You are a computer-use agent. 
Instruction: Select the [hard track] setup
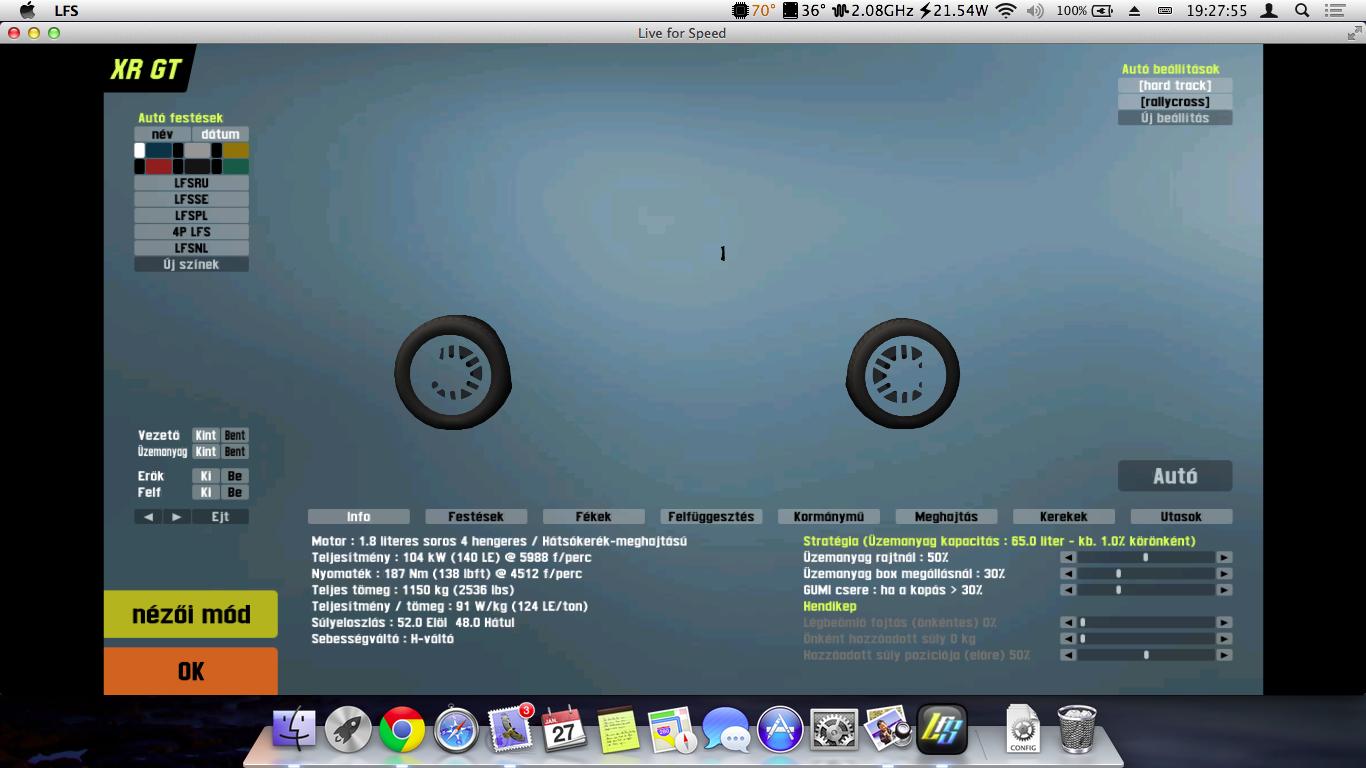(1175, 86)
